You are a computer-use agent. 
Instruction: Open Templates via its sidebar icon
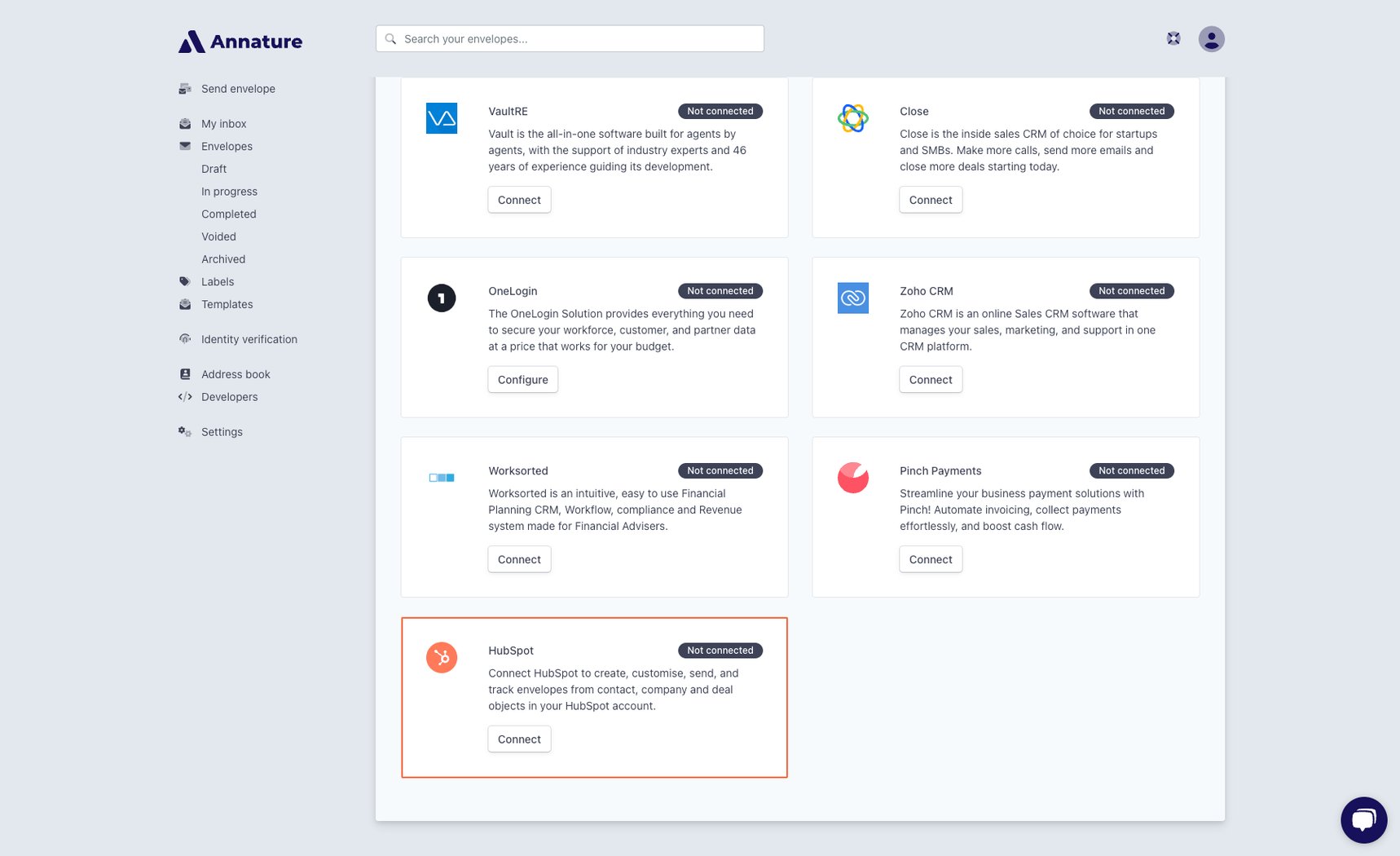(x=185, y=303)
